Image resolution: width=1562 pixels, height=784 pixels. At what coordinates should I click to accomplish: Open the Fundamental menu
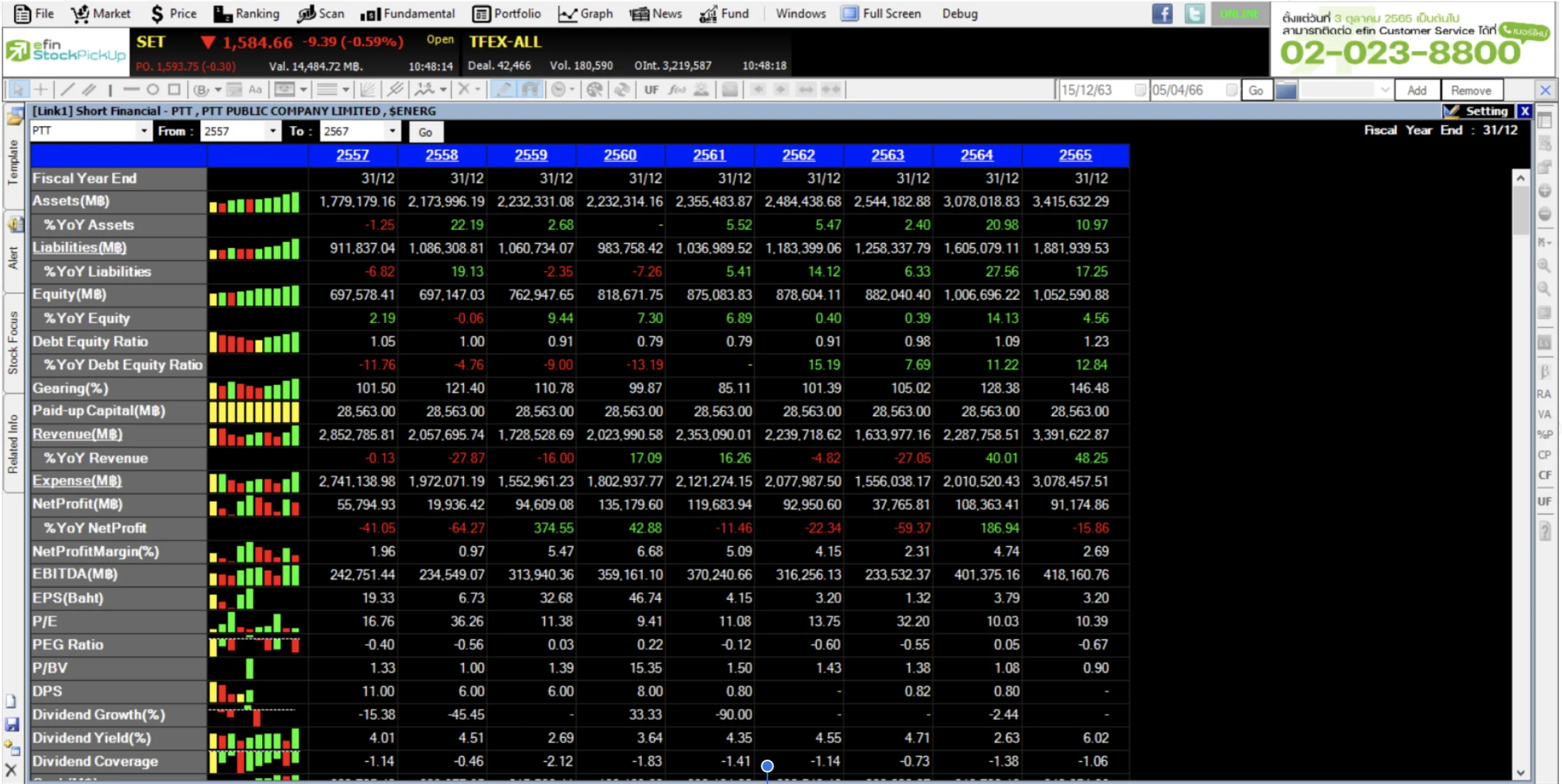pos(407,13)
